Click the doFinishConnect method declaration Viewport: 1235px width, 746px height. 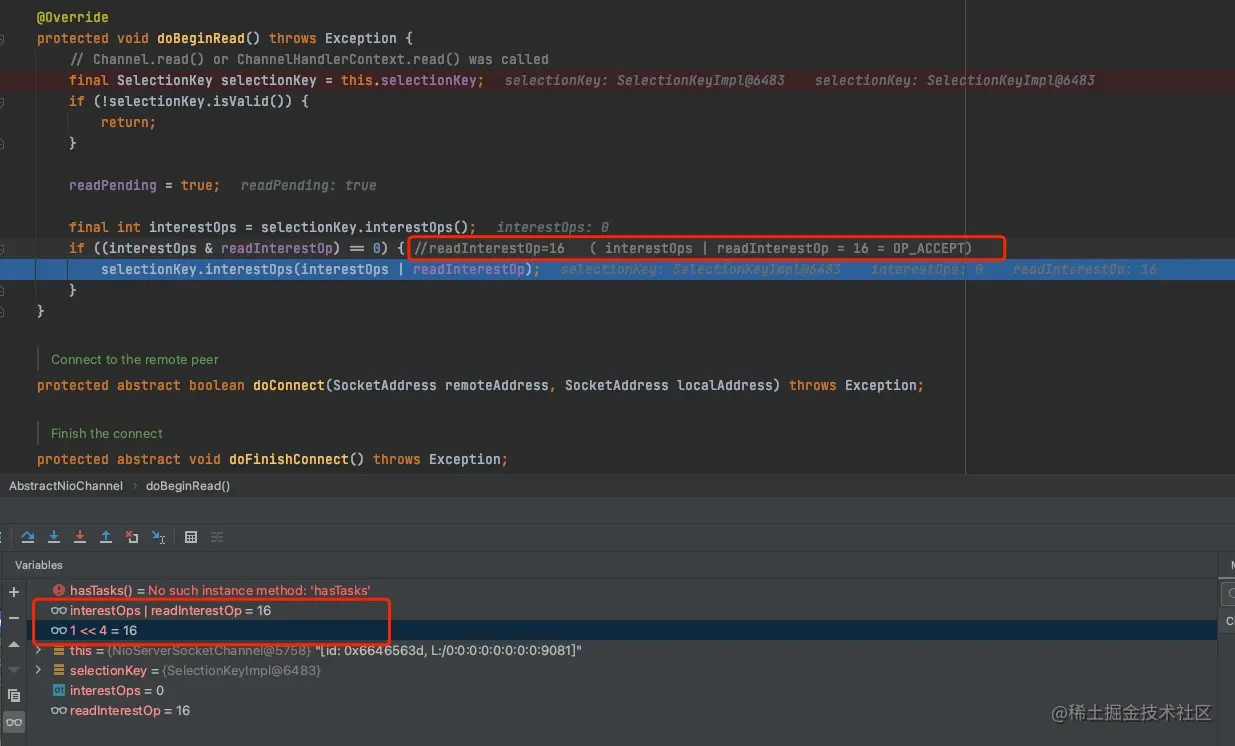pyautogui.click(x=272, y=459)
